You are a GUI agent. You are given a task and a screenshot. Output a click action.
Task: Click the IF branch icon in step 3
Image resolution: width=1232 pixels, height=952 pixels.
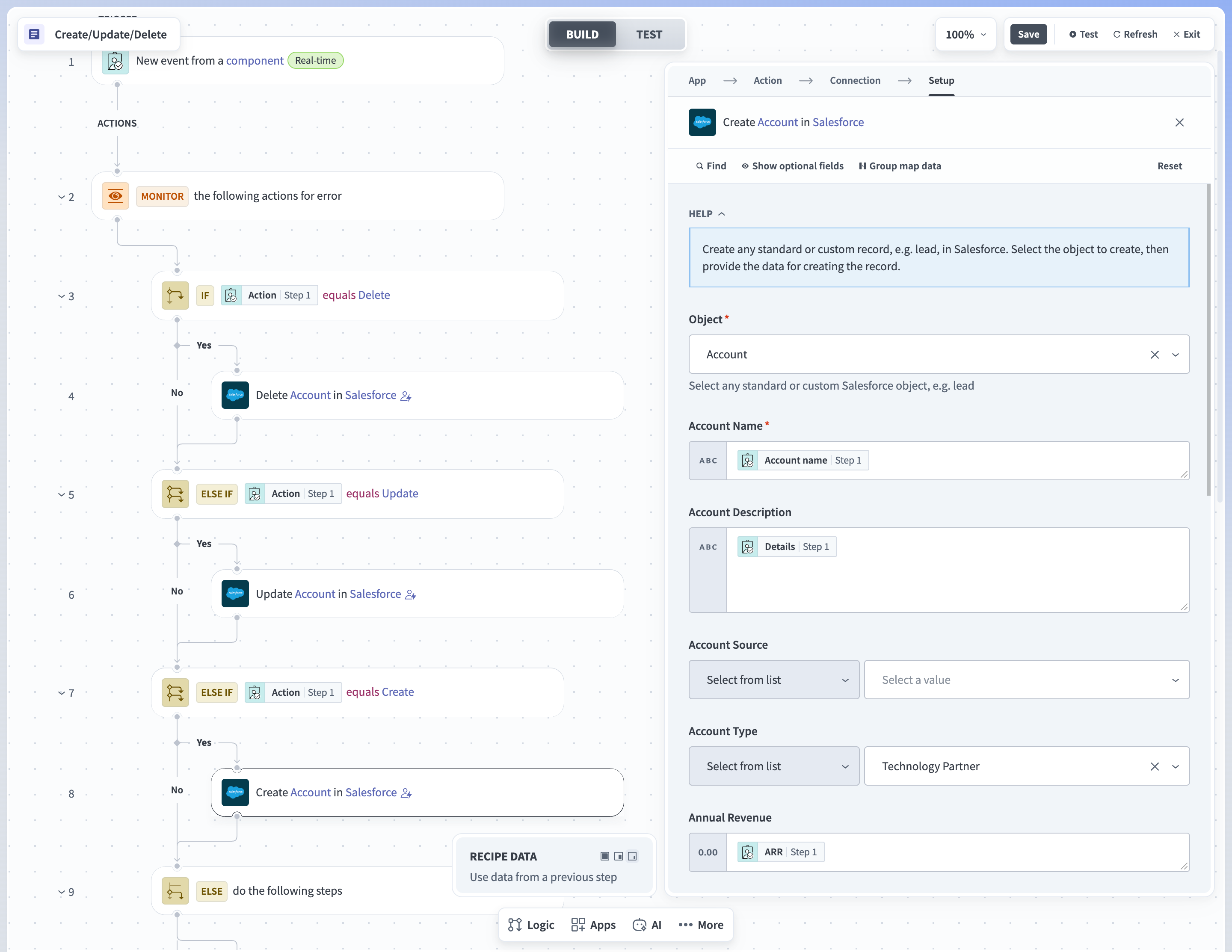coord(175,296)
